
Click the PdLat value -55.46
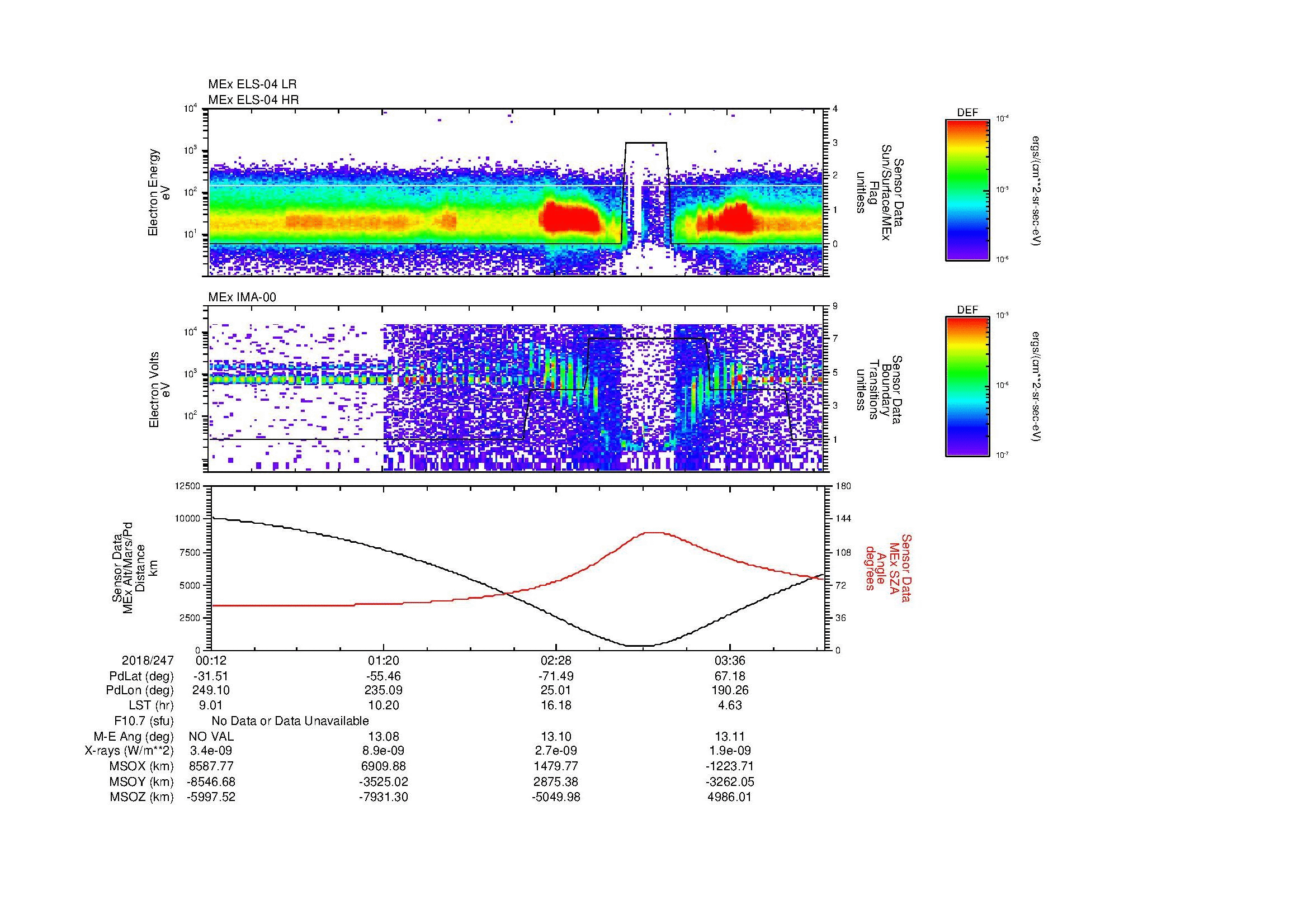click(384, 676)
